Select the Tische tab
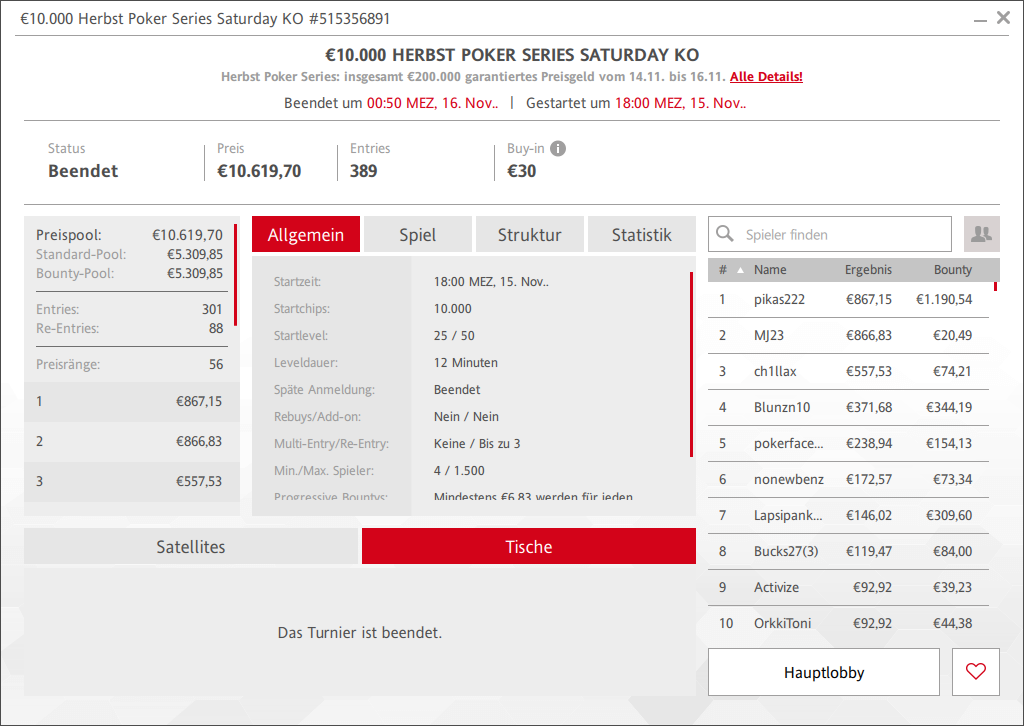The image size is (1024, 726). click(528, 547)
